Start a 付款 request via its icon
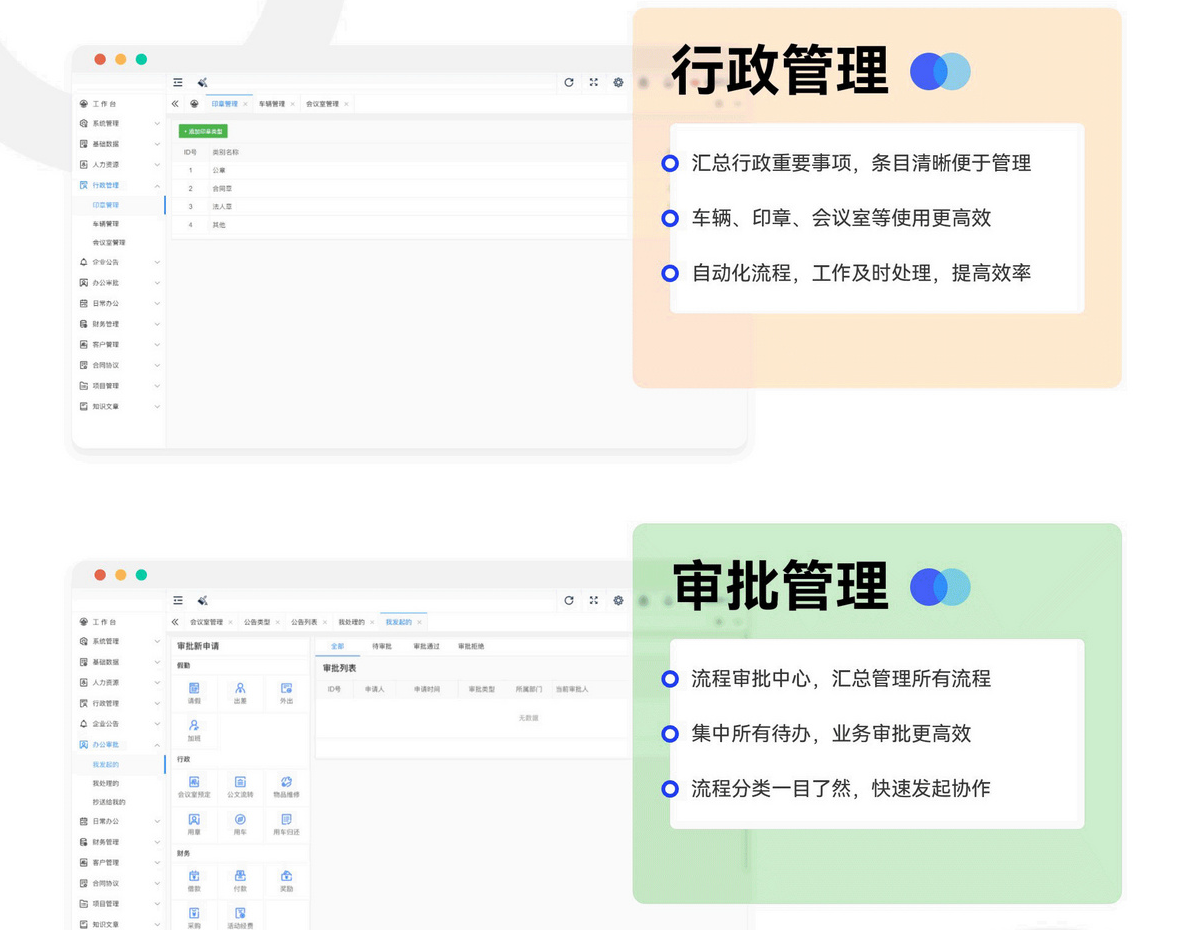The height and width of the screenshot is (930, 1196). 240,877
